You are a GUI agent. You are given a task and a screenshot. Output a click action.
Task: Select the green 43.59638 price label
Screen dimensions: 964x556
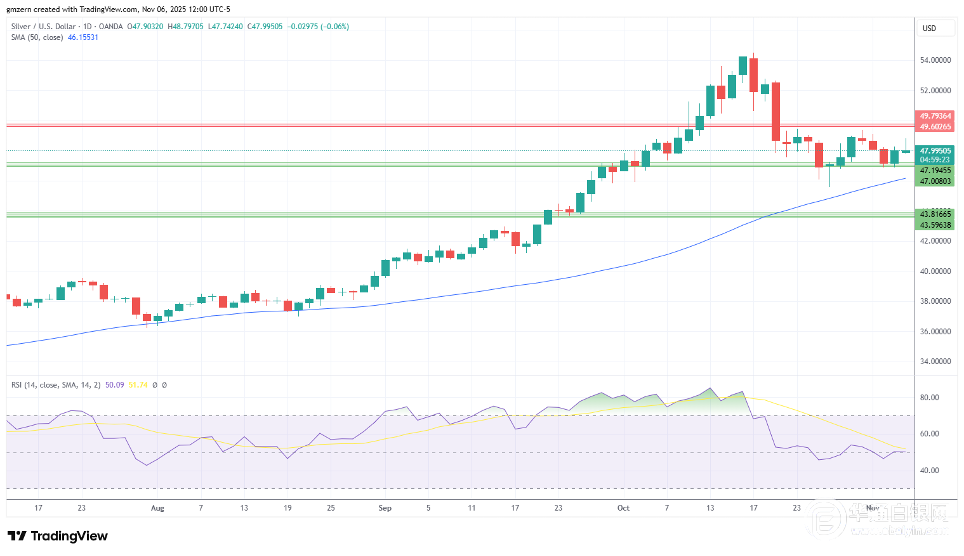937,225
